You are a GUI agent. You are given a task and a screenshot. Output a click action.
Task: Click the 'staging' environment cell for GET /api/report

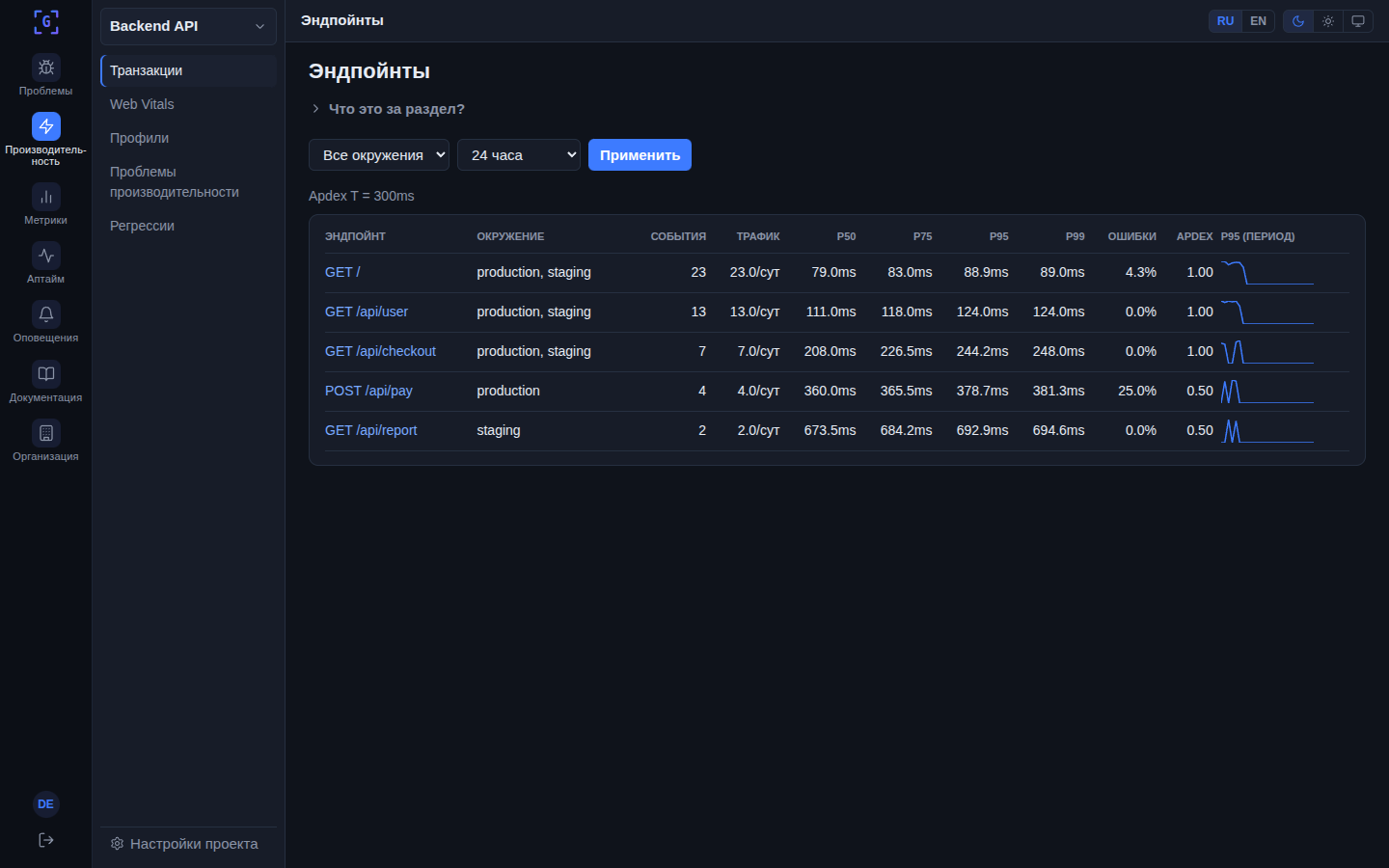point(499,430)
